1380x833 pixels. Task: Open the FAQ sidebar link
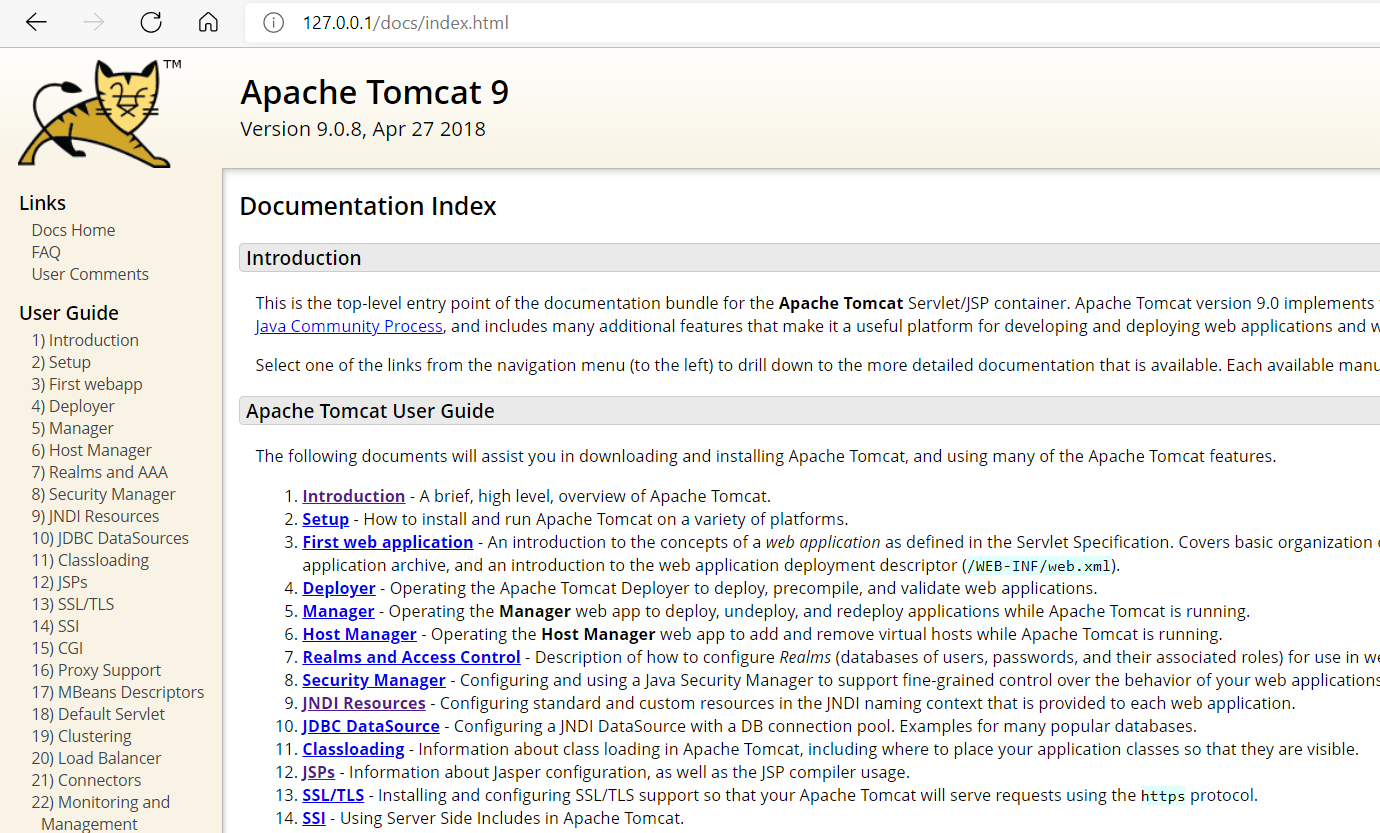[x=46, y=252]
